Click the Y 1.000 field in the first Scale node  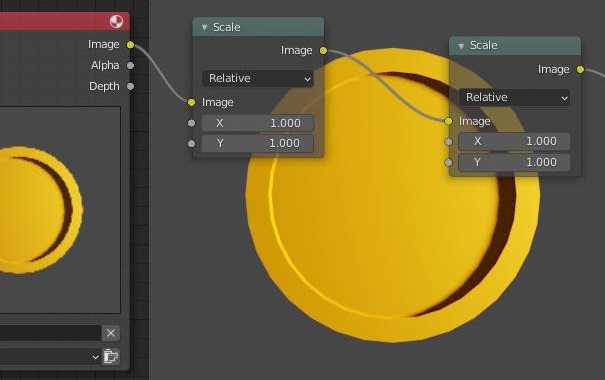point(257,144)
